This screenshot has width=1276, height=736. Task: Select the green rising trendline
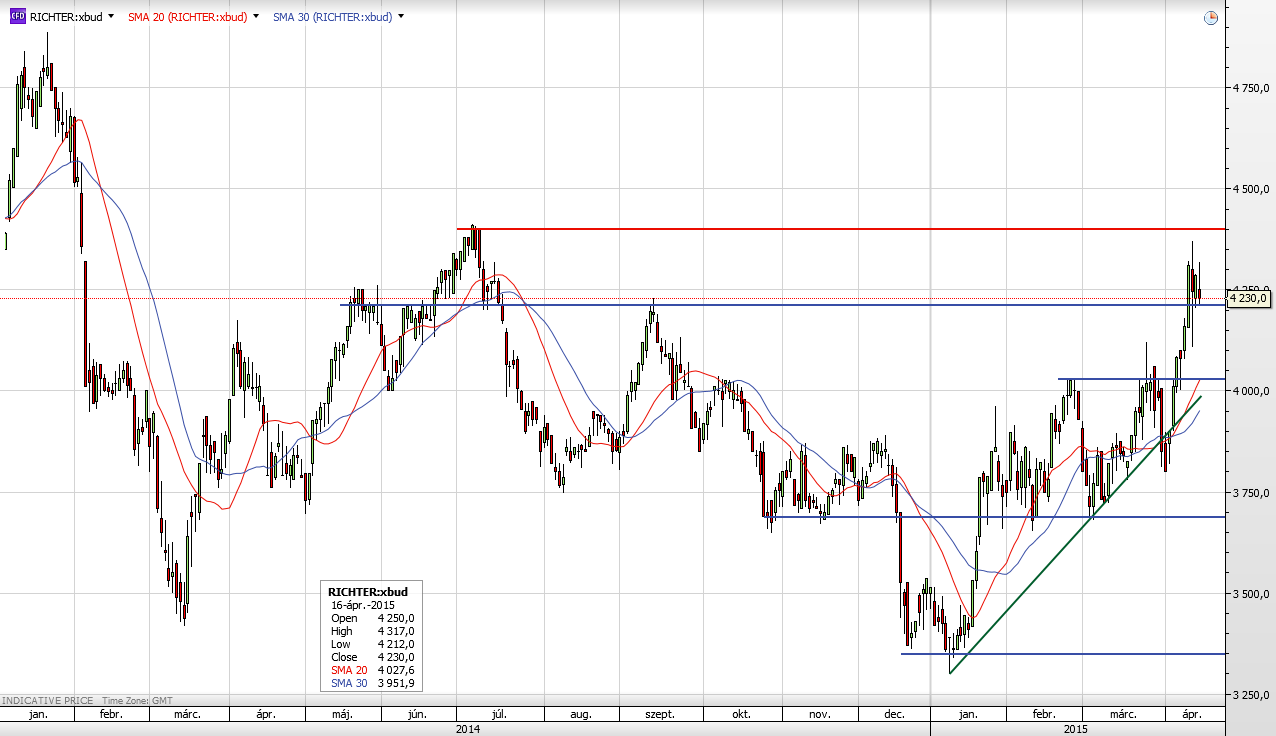click(x=1075, y=535)
